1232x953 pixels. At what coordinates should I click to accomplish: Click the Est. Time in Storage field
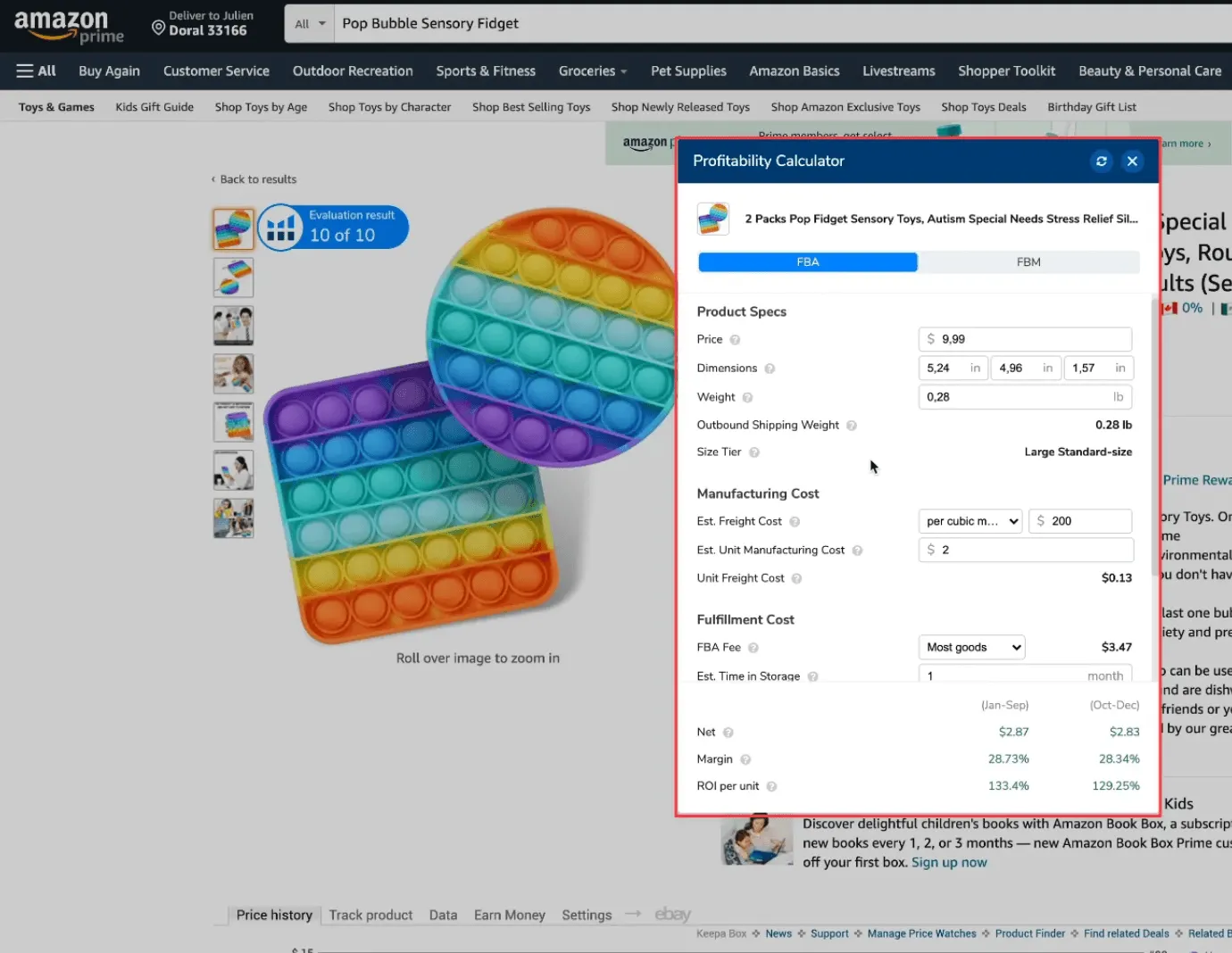pos(1025,675)
